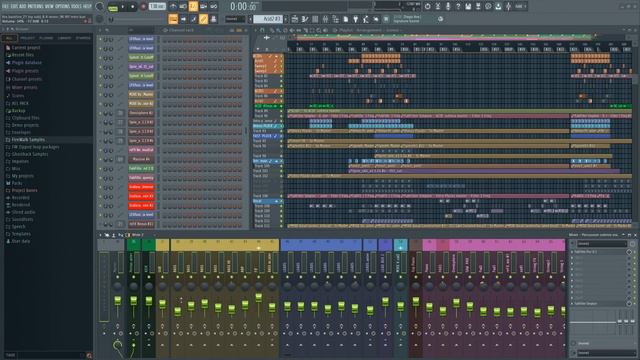This screenshot has height=360, width=640.
Task: Click the highlighted view playlist icon
Action: [x=173, y=19]
